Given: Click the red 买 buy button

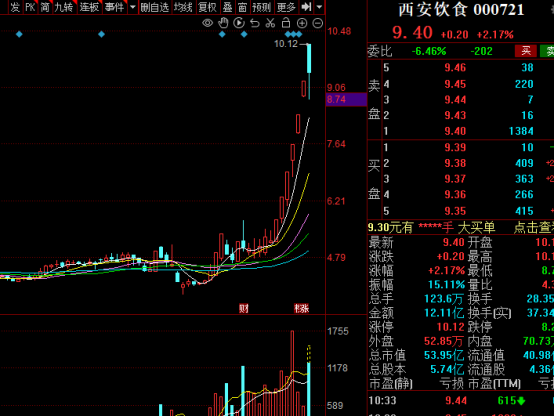Looking at the screenshot, I should (526, 51).
